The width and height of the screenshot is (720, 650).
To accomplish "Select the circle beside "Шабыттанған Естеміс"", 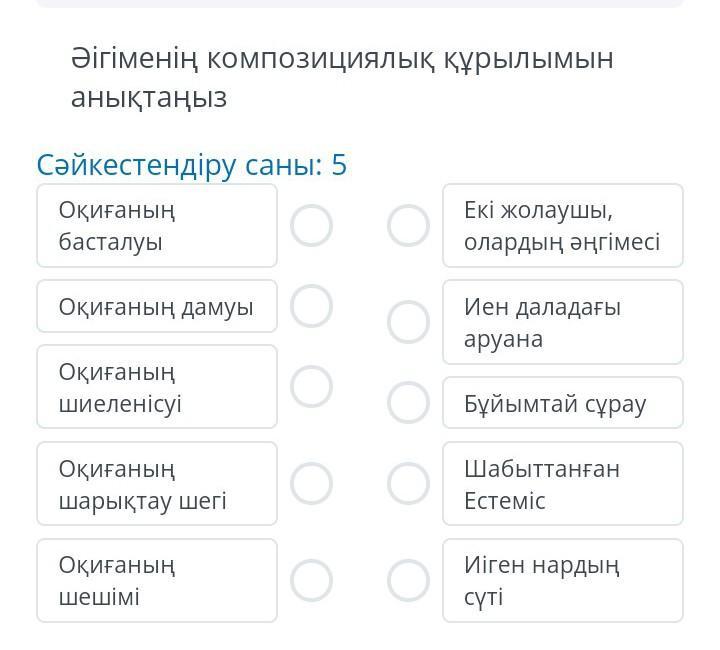I will pyautogui.click(x=408, y=483).
